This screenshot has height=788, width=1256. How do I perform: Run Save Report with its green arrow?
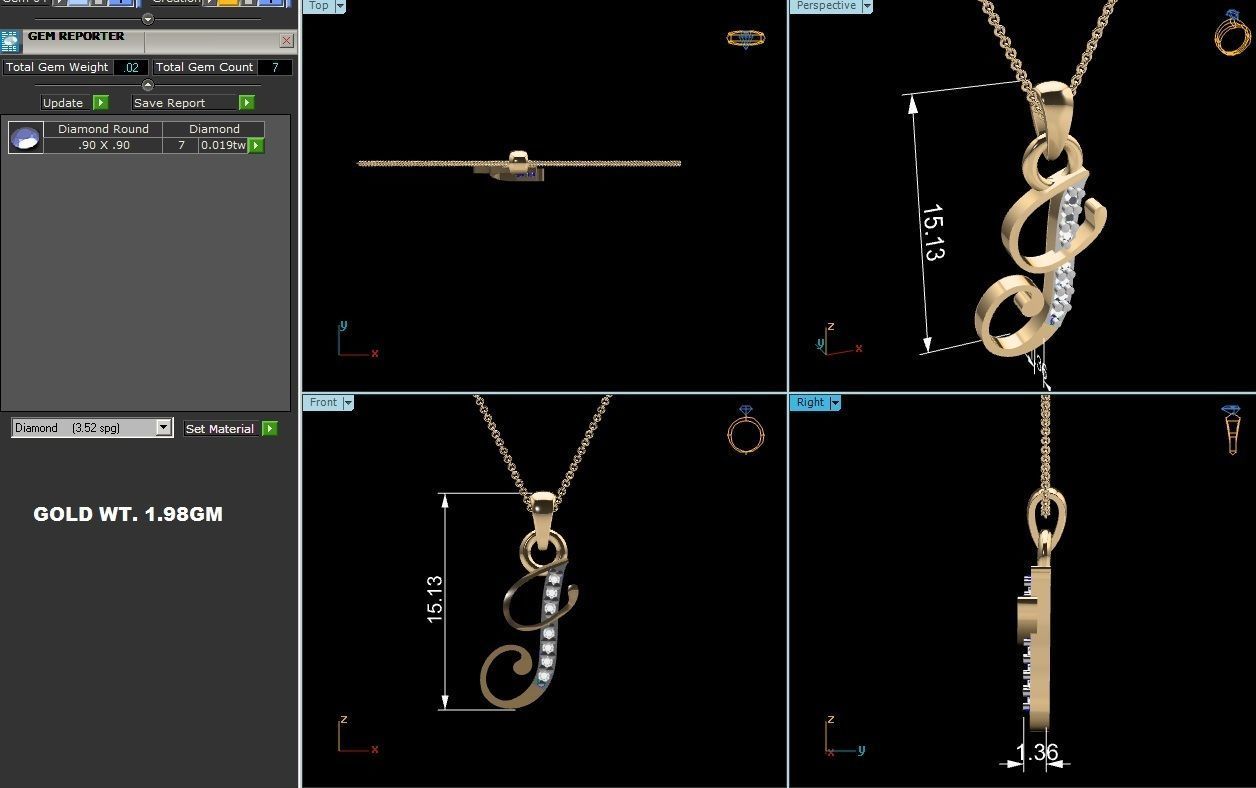(246, 103)
